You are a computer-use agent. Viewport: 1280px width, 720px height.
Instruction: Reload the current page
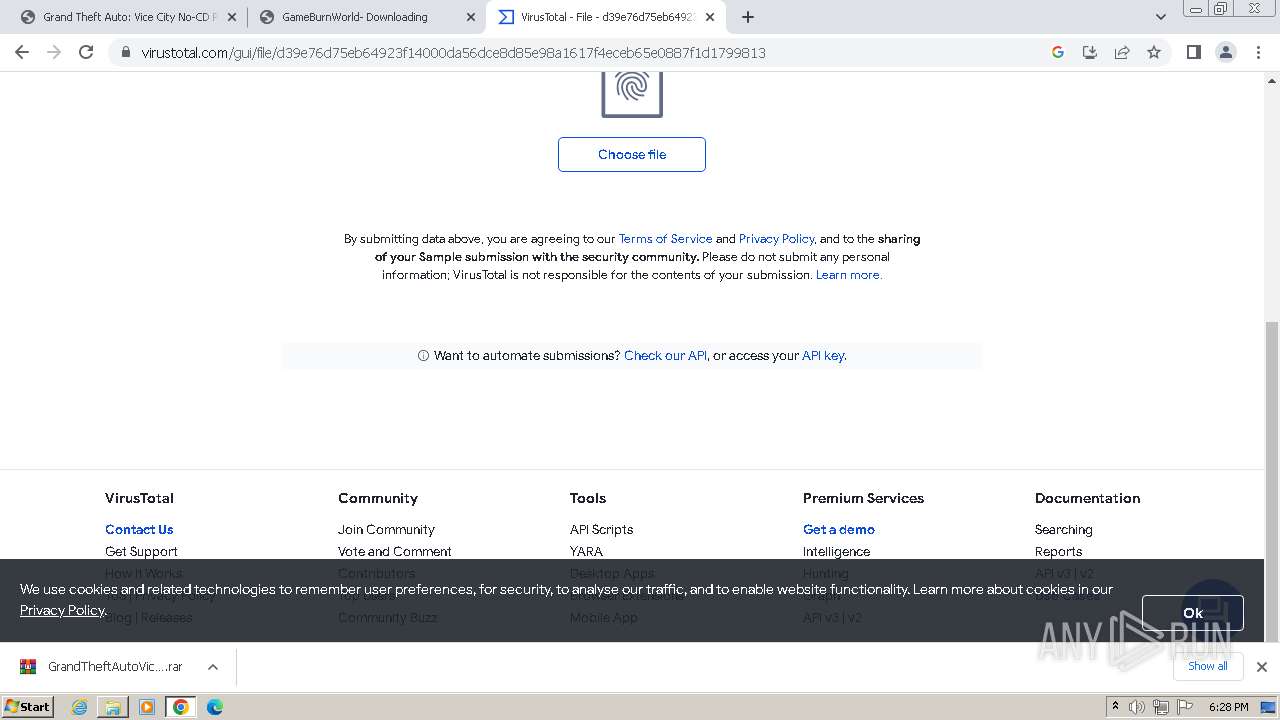[86, 52]
